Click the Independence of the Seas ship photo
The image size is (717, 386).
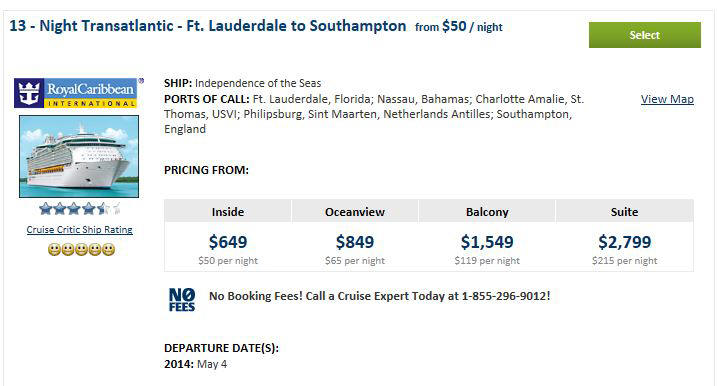click(x=79, y=156)
